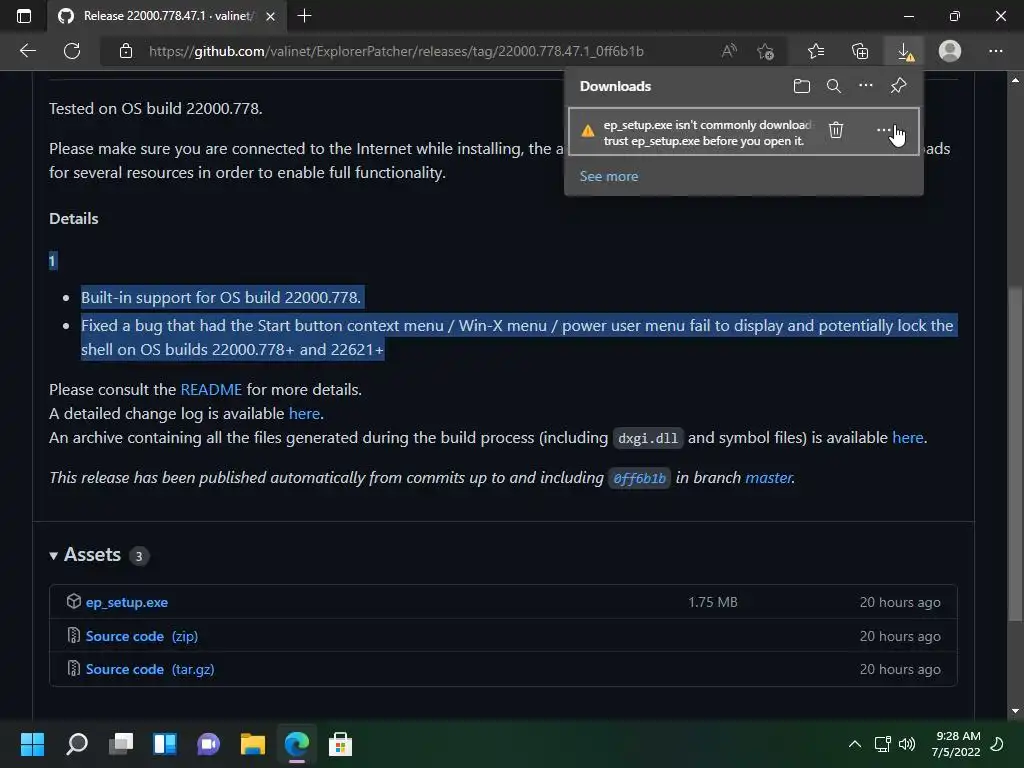Image resolution: width=1024 pixels, height=768 pixels.
Task: Download Source code (tar.gz)
Action: 150,669
